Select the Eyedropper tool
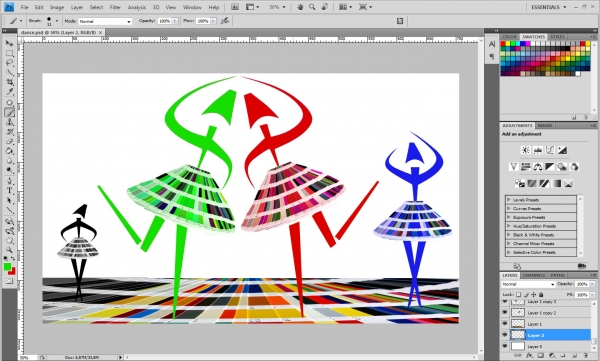 pyautogui.click(x=9, y=92)
